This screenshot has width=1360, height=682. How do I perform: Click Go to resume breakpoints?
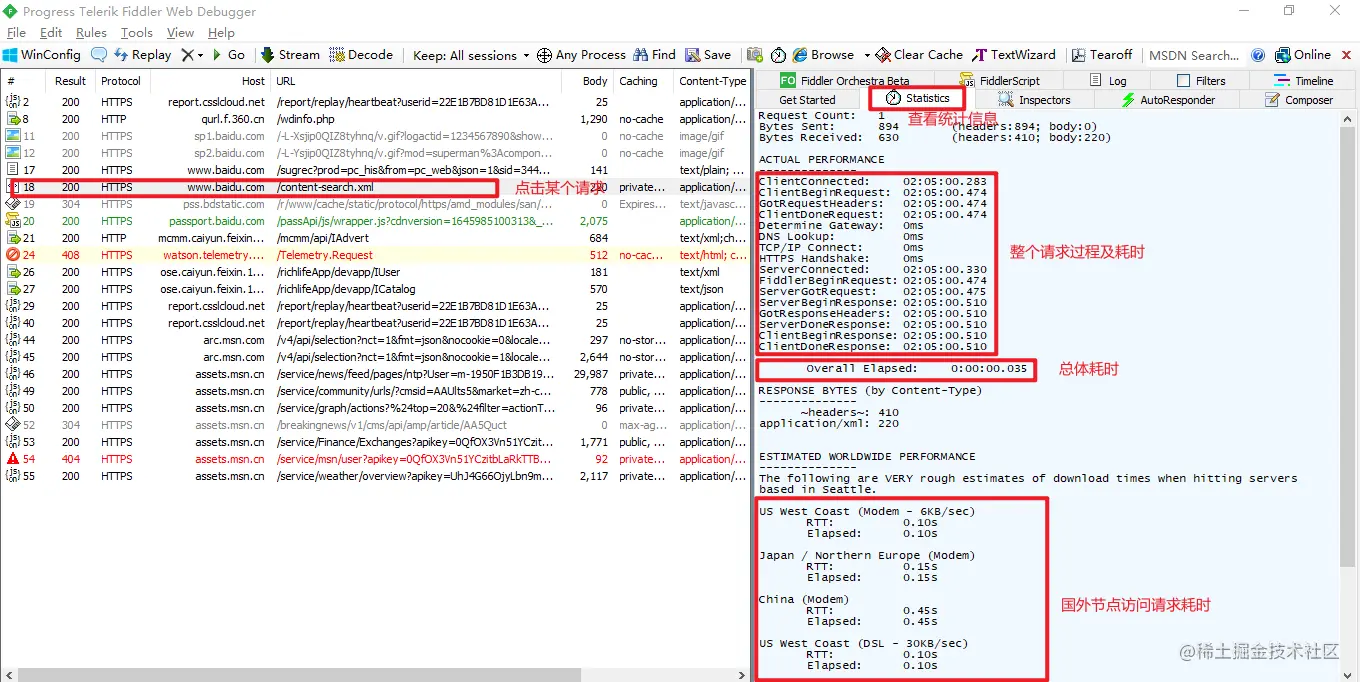(228, 55)
